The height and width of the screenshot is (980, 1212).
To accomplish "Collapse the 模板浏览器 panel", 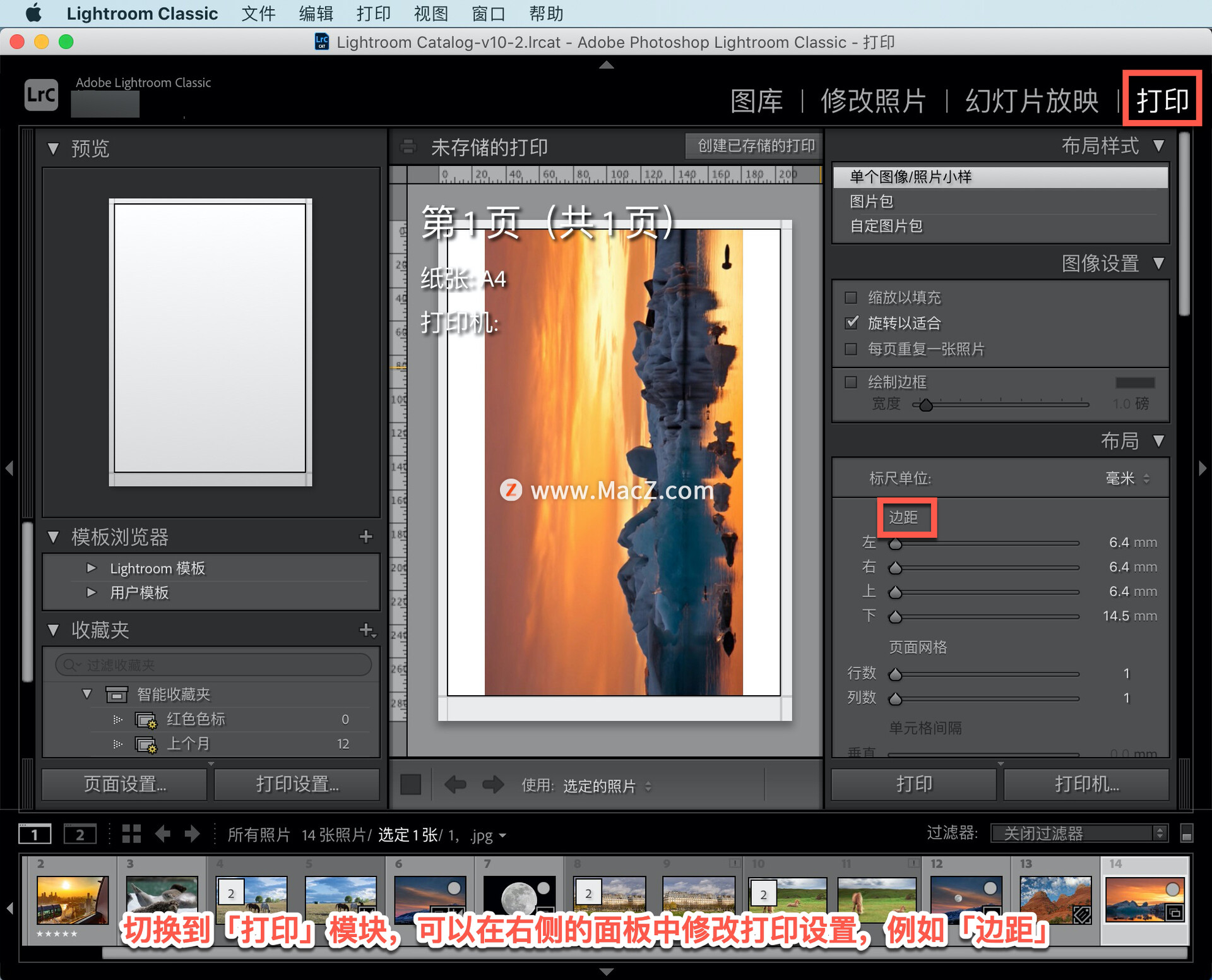I will [x=54, y=537].
